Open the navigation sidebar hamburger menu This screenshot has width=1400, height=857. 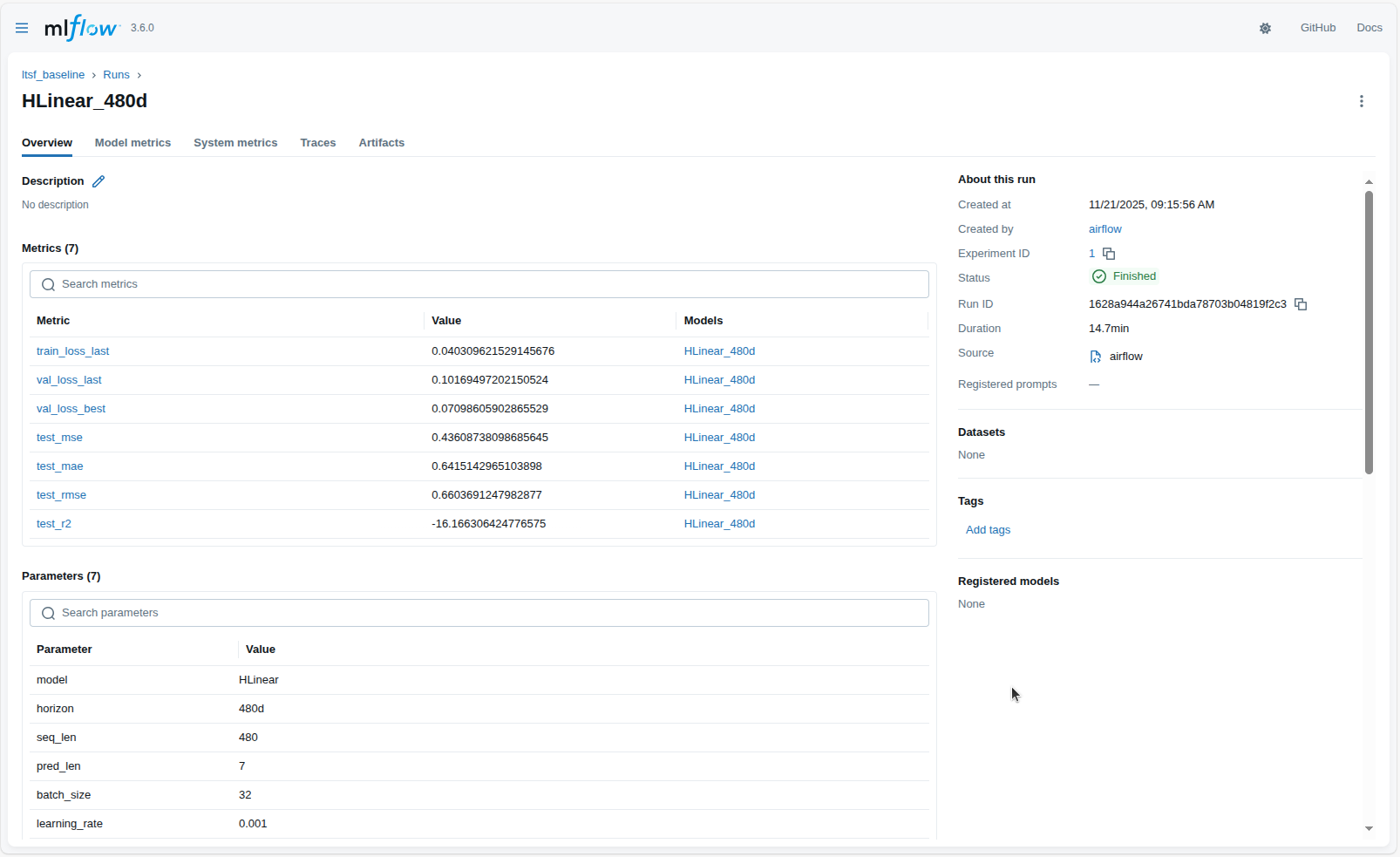[22, 27]
